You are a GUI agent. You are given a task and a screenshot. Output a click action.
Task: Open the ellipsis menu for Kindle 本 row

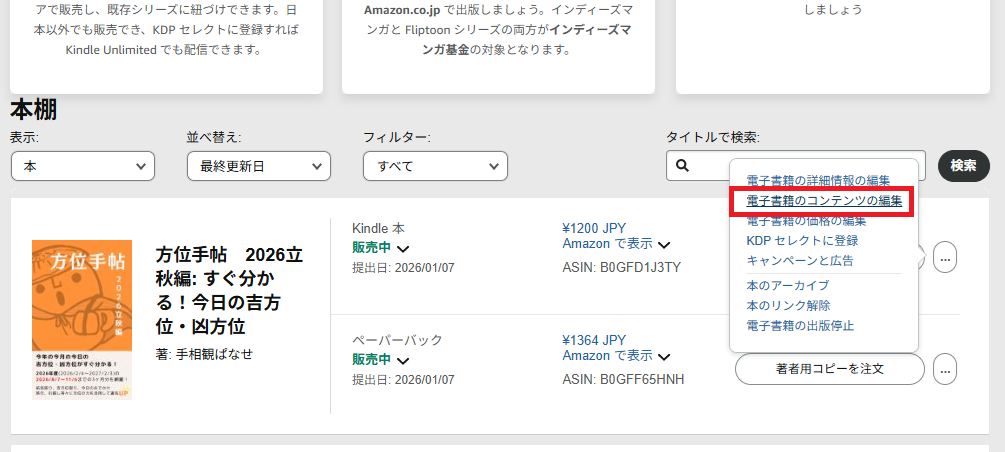945,258
